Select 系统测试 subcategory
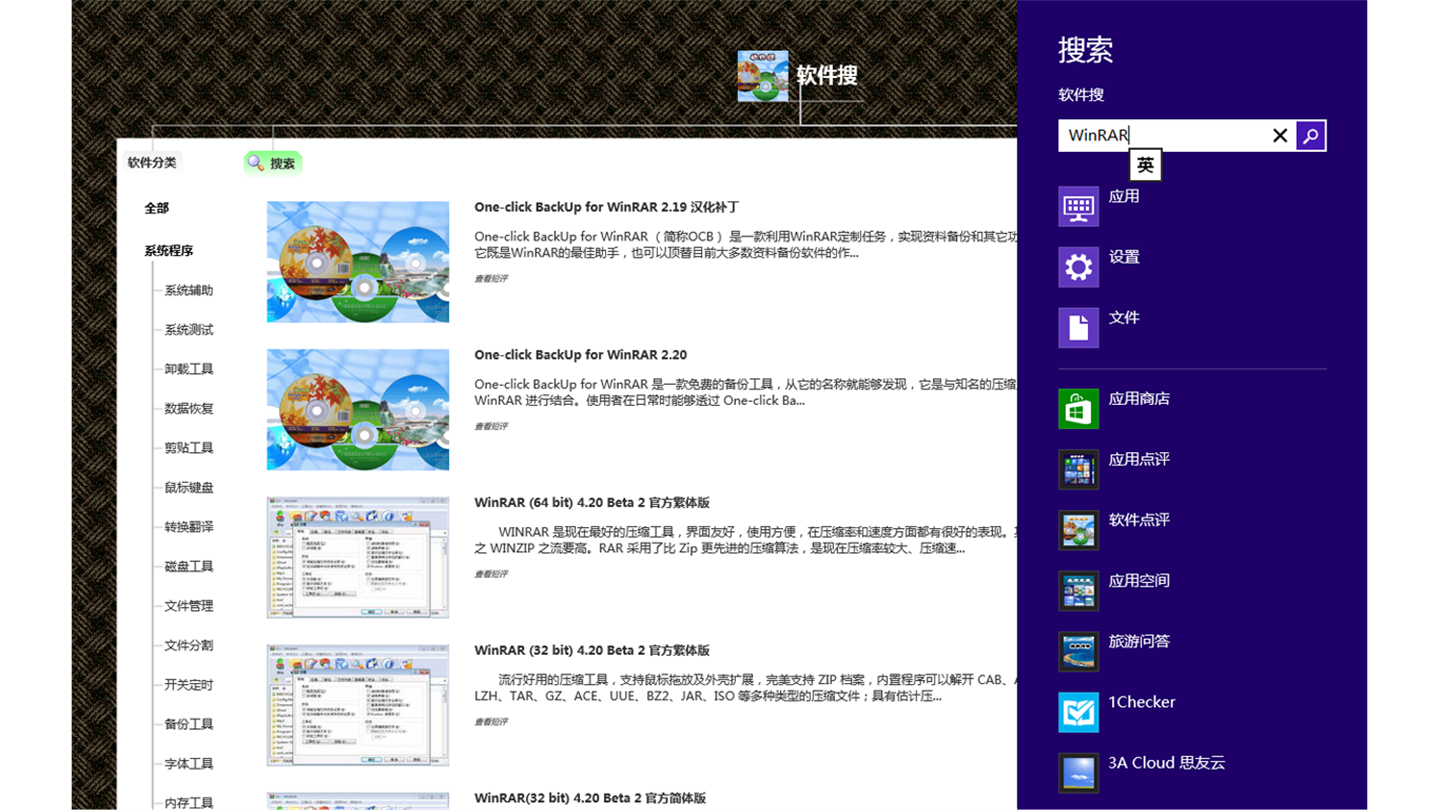Viewport: 1440px width, 810px height. tap(189, 330)
